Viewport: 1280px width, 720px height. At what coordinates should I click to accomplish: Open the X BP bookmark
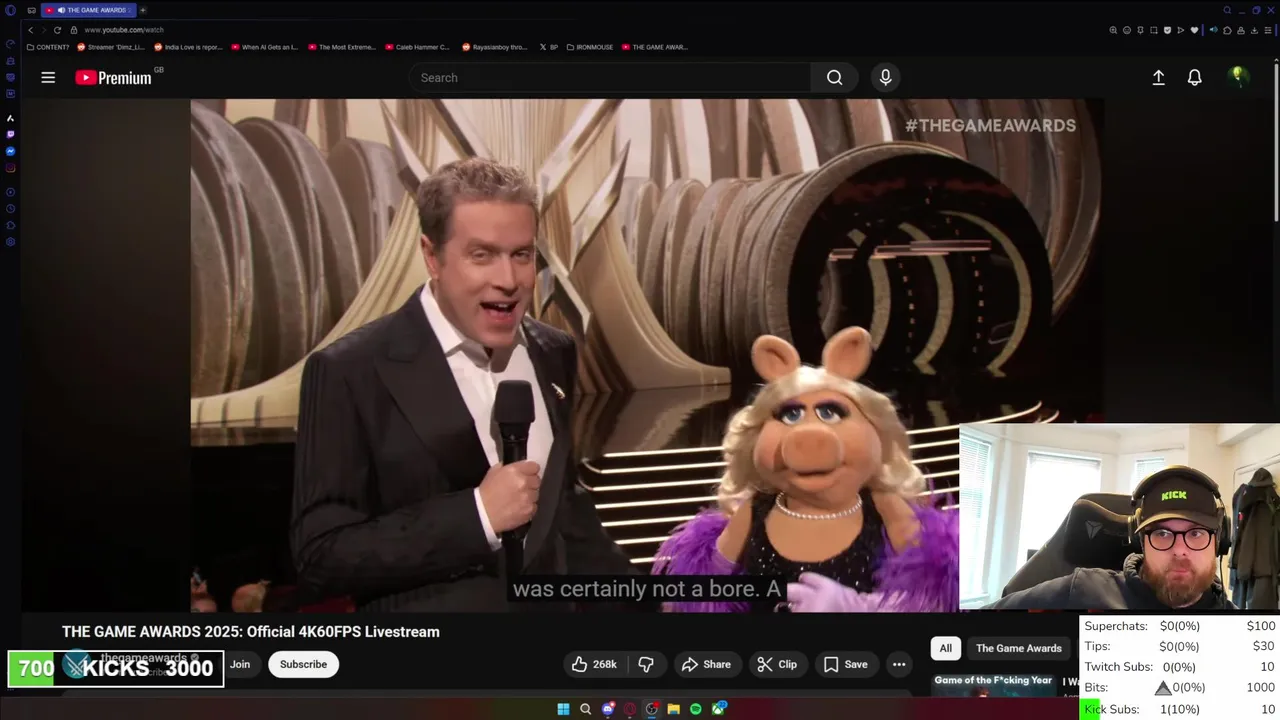(x=549, y=47)
